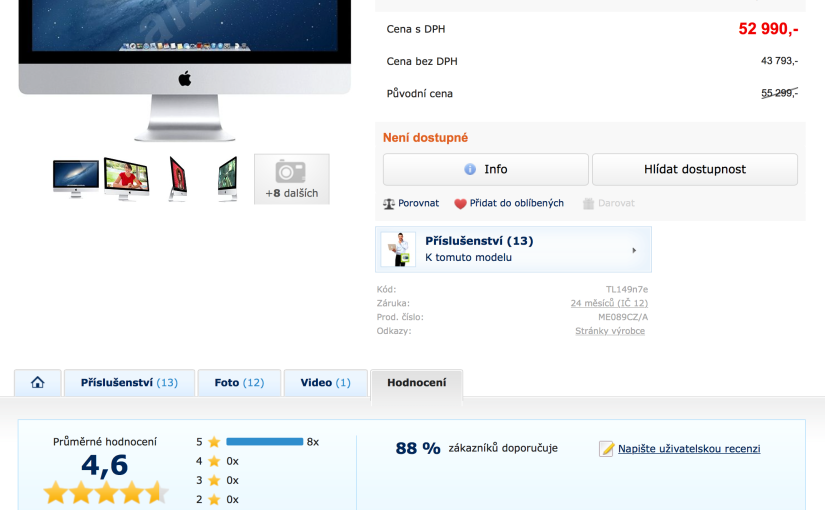Screen dimensions: 825x510
Task: Open the 24 měsíců warranty link
Action: (x=609, y=303)
